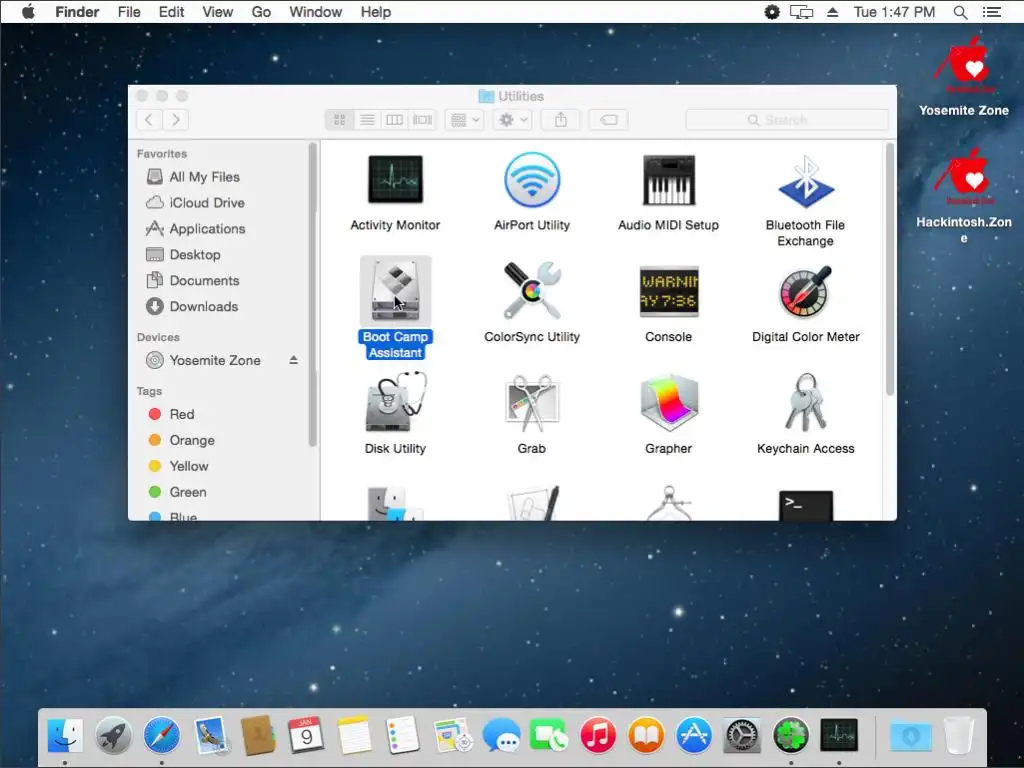Click the Share toolbar button
1024x768 pixels.
click(560, 120)
